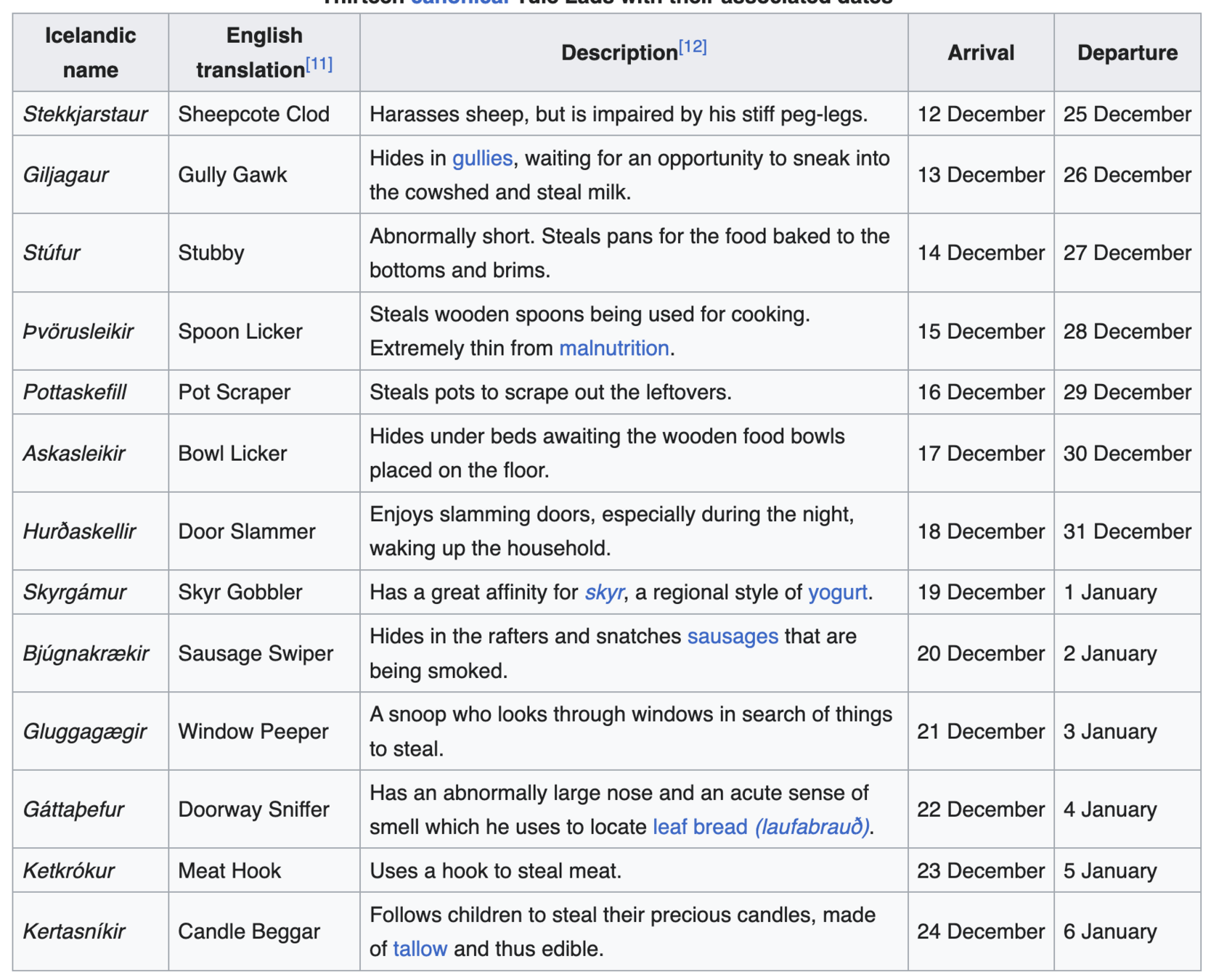Click the arrival date 24 December
This screenshot has height=980, width=1211.
(981, 931)
